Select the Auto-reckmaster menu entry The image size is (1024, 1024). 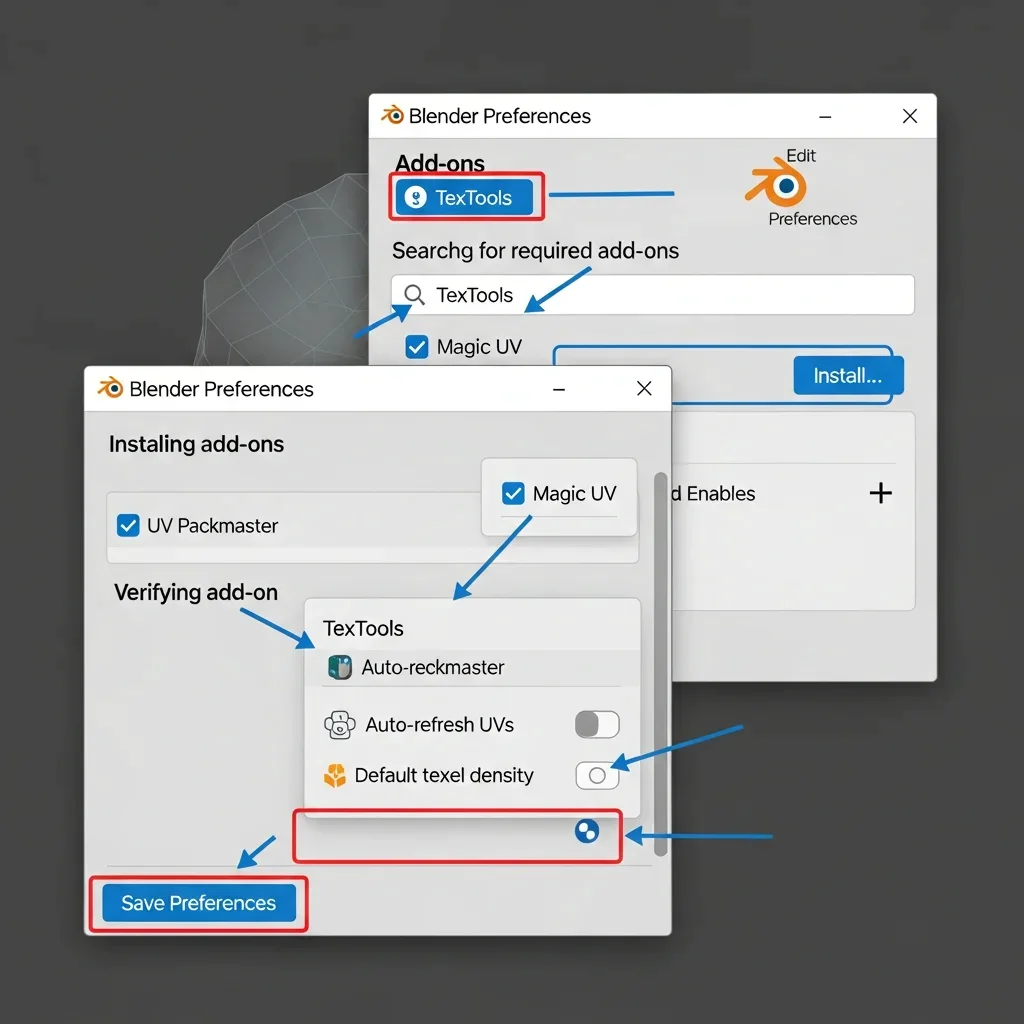tap(432, 667)
